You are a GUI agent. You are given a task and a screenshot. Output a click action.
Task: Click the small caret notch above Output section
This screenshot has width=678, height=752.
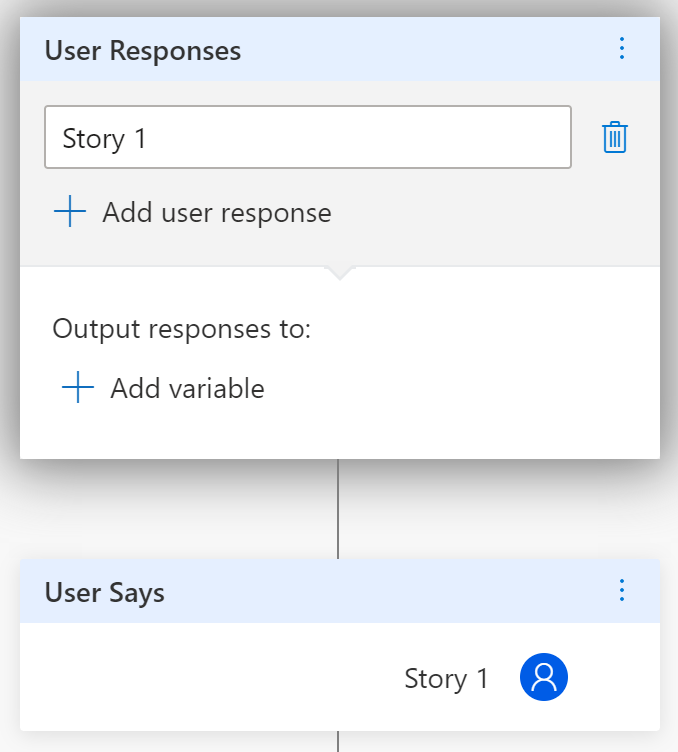tap(339, 273)
